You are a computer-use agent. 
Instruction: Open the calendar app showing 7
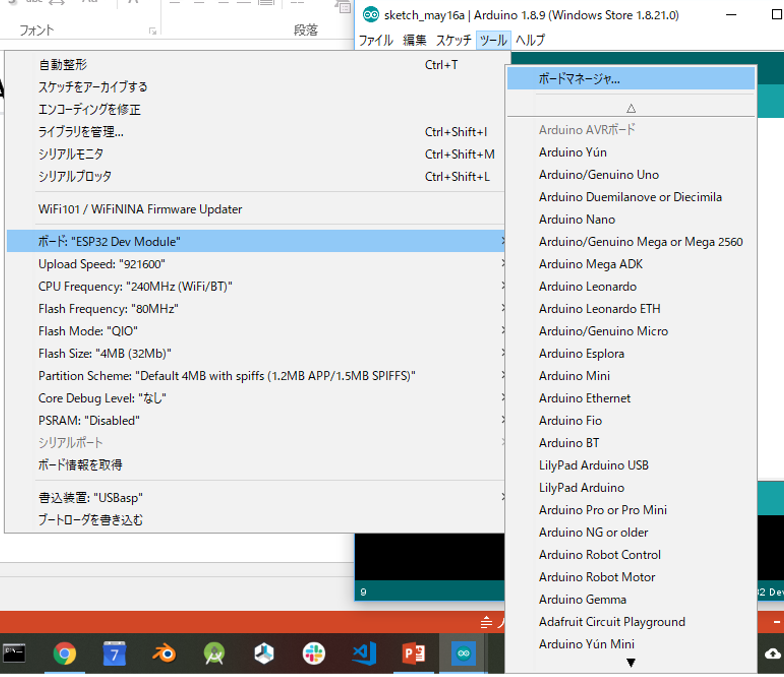pyautogui.click(x=114, y=654)
